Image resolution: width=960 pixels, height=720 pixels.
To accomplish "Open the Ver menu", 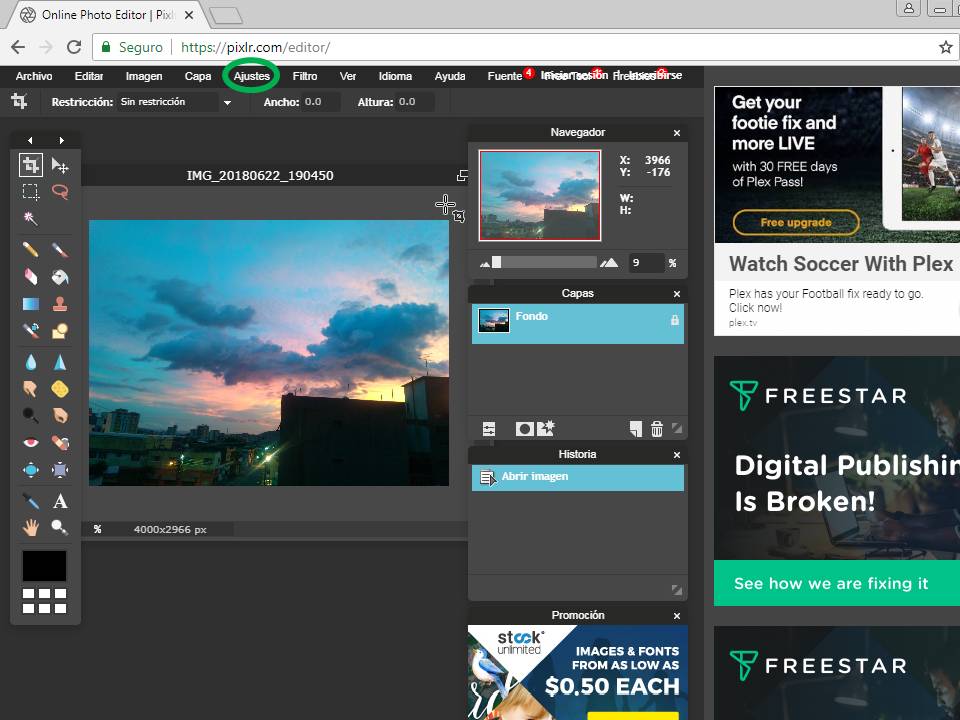I will pyautogui.click(x=348, y=76).
